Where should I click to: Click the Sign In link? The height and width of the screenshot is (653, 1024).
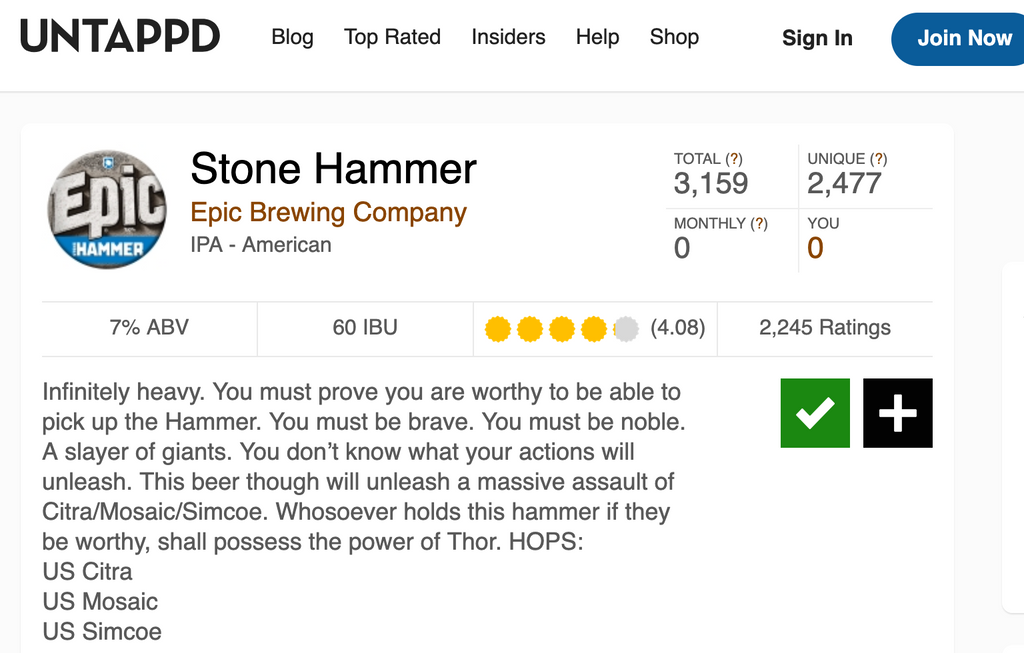(817, 38)
